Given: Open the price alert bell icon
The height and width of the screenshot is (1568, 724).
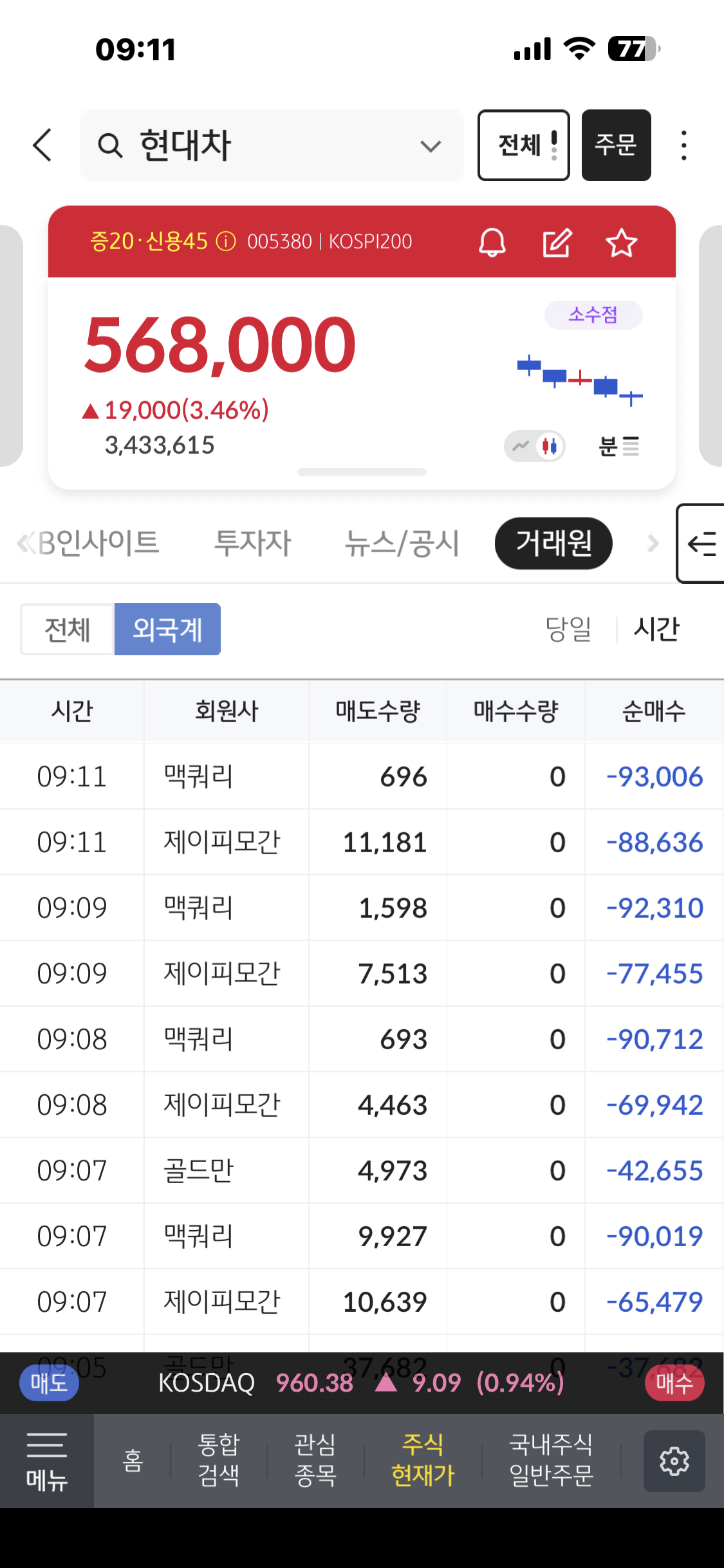Looking at the screenshot, I should coord(492,243).
